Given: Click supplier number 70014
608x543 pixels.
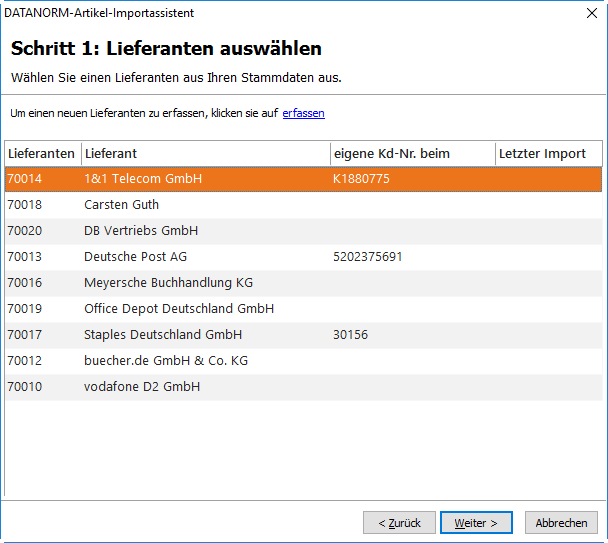Looking at the screenshot, I should (24, 179).
